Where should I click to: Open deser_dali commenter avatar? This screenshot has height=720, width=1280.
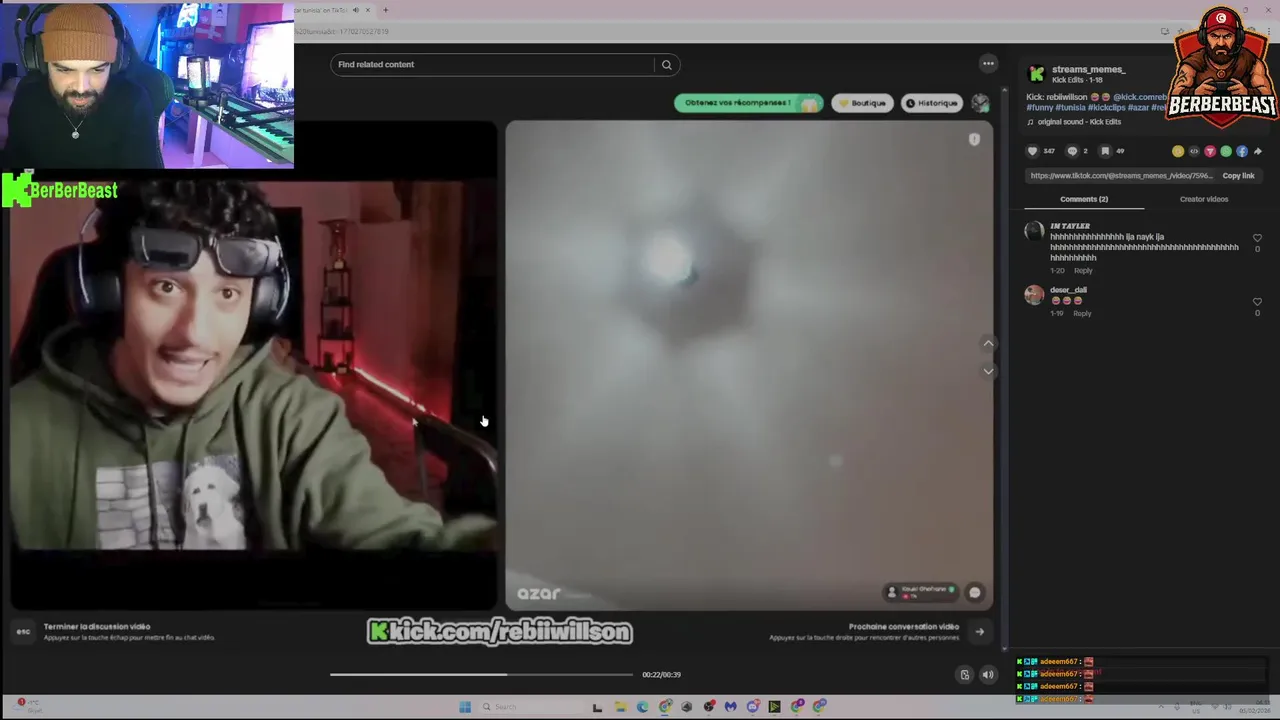[x=1034, y=294]
